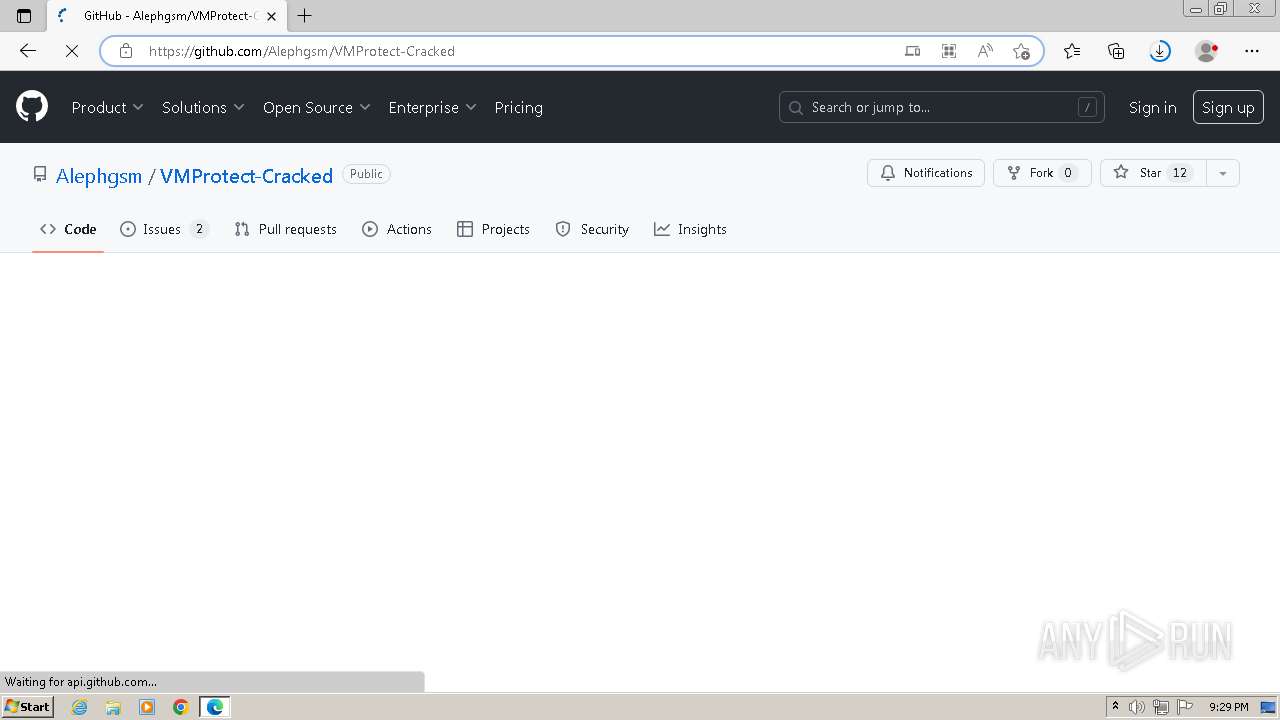Open the Favorites list icon
This screenshot has height=720, width=1280.
[1072, 51]
